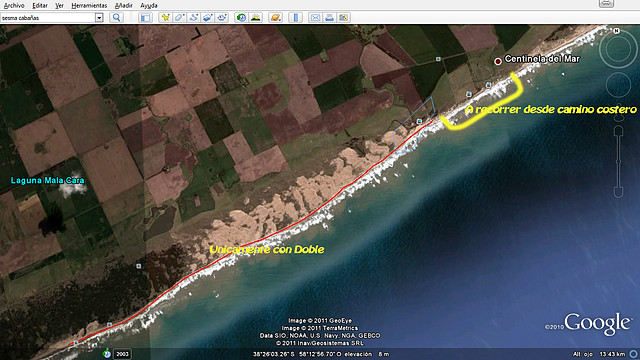This screenshot has height=360, width=640.
Task: Toggle sunlight across the landscape icon
Action: [x=256, y=18]
